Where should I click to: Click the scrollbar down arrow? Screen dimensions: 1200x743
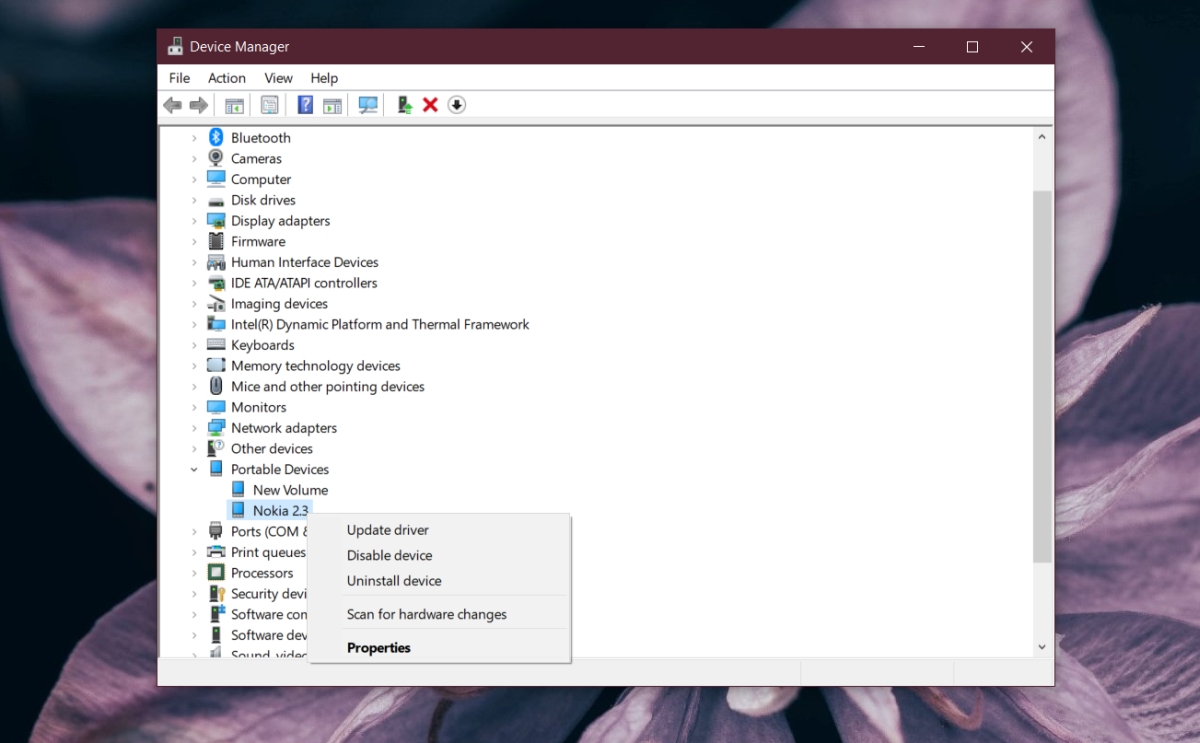click(1042, 646)
